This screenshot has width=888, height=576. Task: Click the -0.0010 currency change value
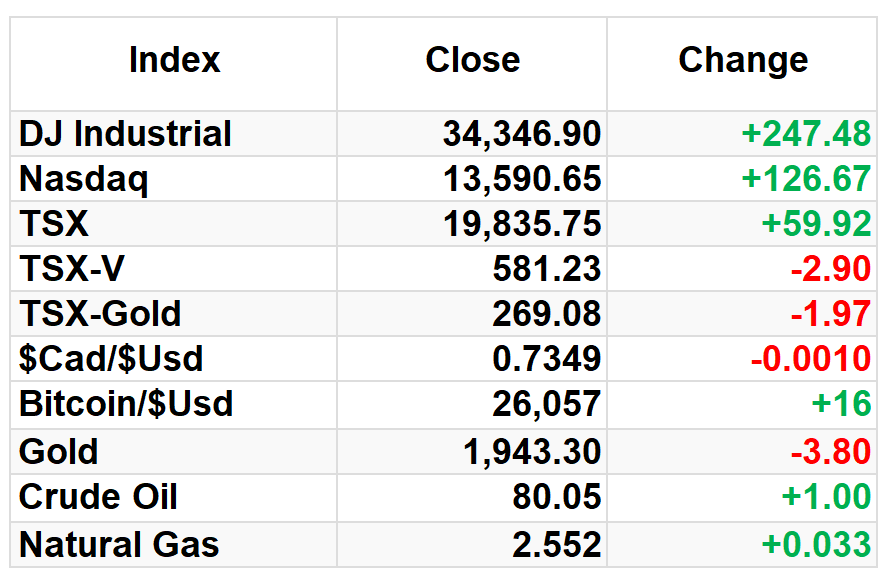click(x=811, y=359)
